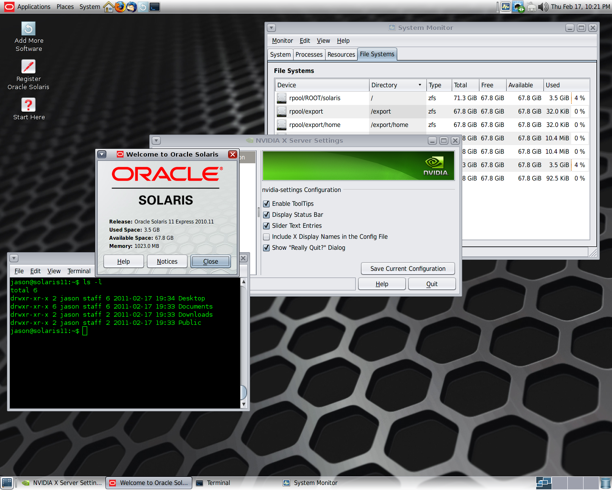Open the Applications menu
612x490 pixels.
[34, 7]
